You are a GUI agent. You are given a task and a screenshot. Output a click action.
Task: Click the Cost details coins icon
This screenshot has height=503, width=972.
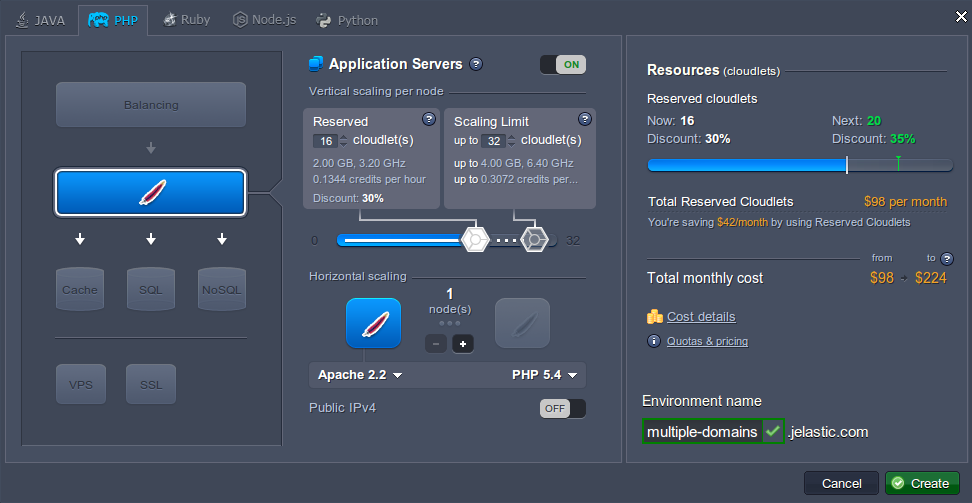(x=655, y=317)
